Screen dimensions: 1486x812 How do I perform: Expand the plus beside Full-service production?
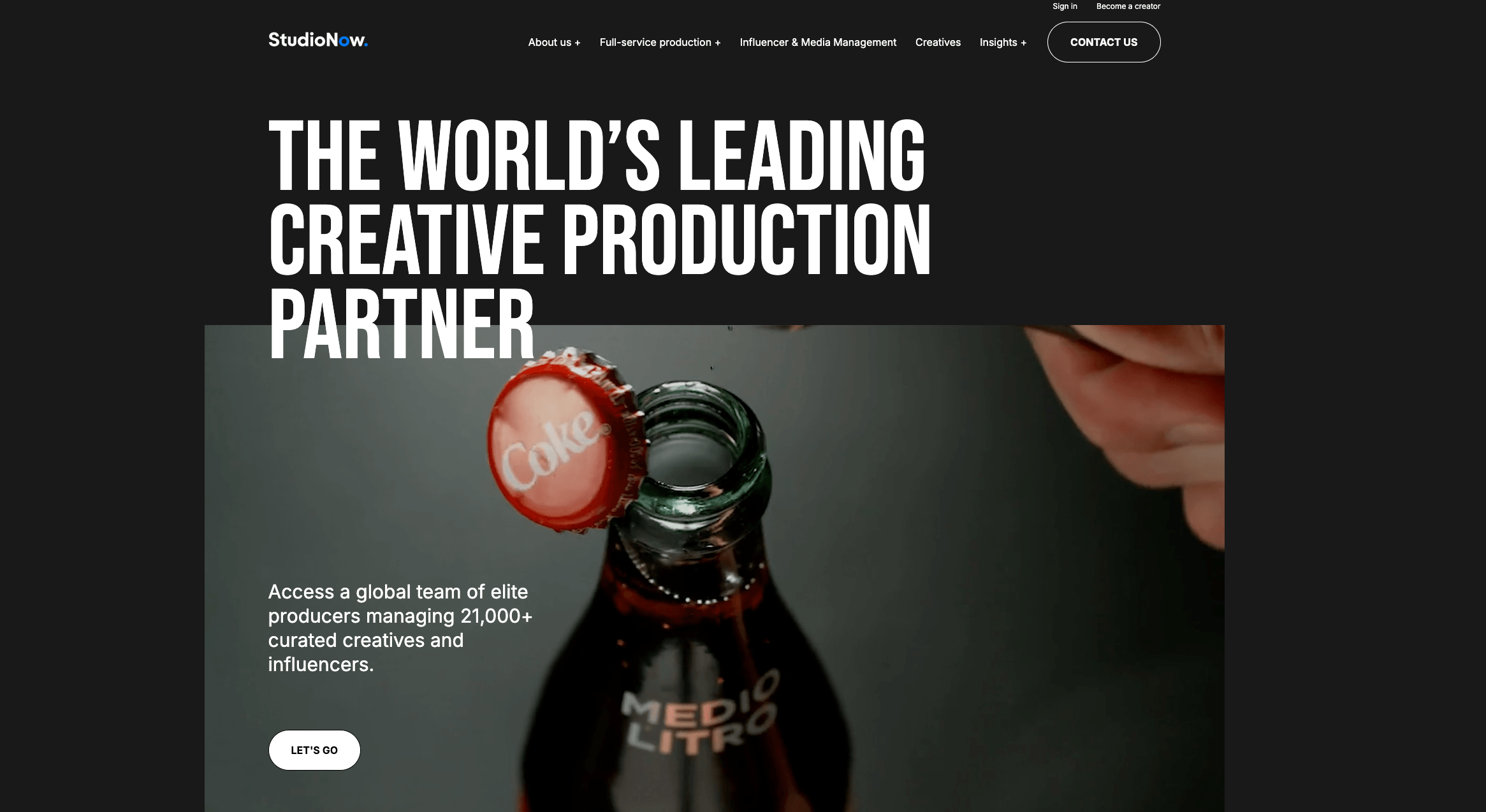718,43
